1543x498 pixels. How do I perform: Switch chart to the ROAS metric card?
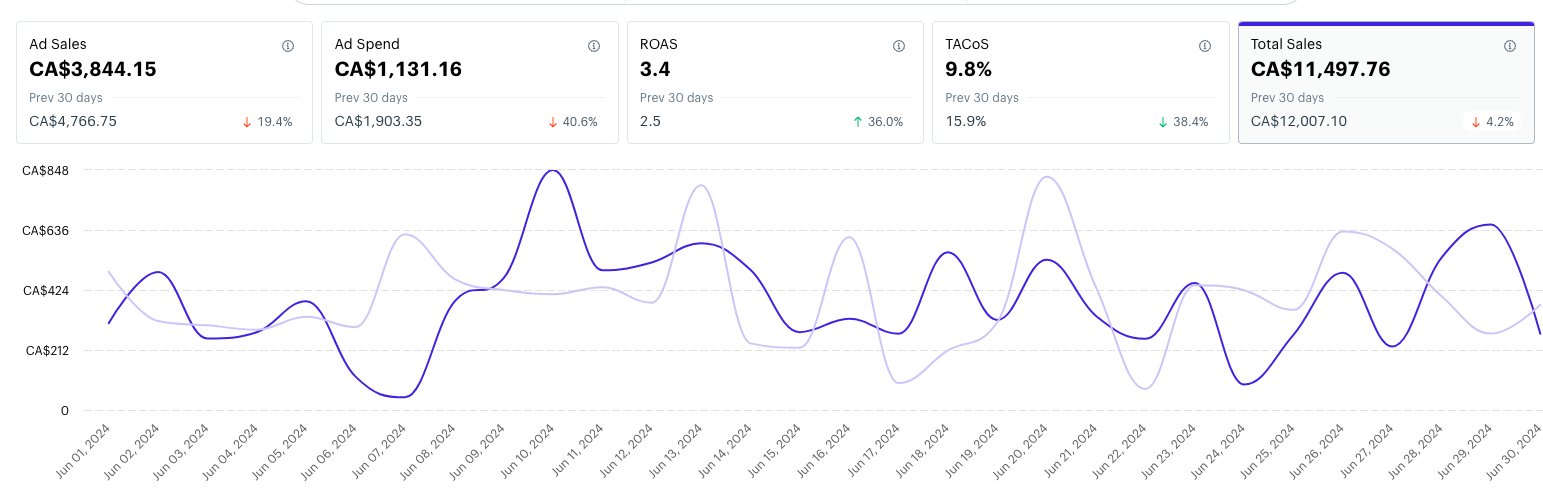775,82
